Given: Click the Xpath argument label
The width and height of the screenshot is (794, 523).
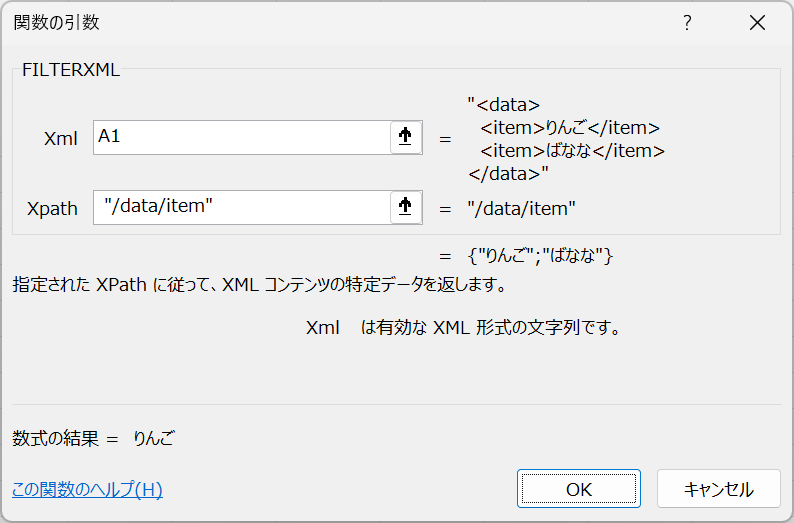Looking at the screenshot, I should 52,209.
